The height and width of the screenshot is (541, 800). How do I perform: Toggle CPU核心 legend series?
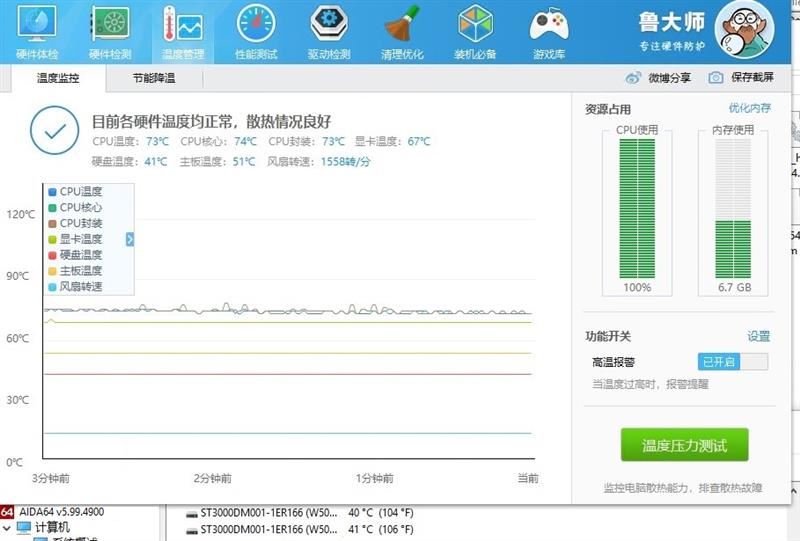(76, 207)
